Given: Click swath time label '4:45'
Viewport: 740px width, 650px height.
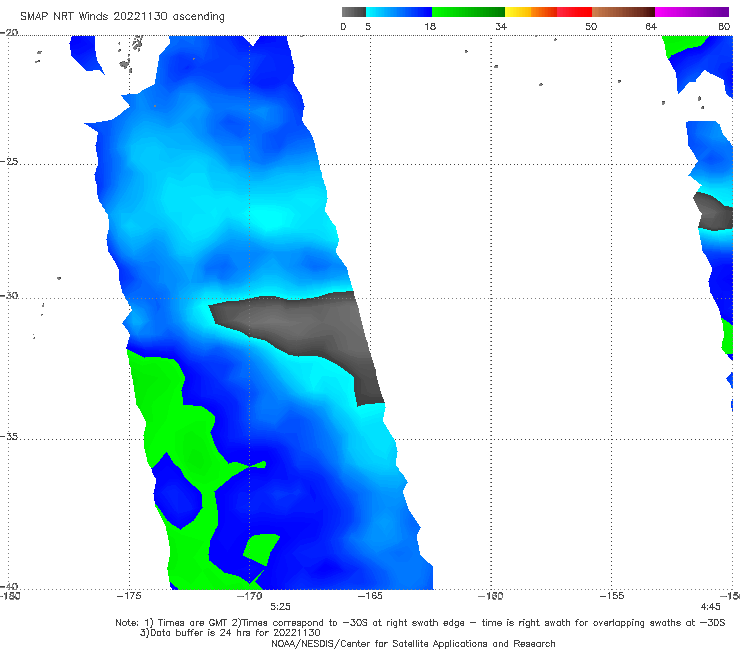Looking at the screenshot, I should coord(710,607).
